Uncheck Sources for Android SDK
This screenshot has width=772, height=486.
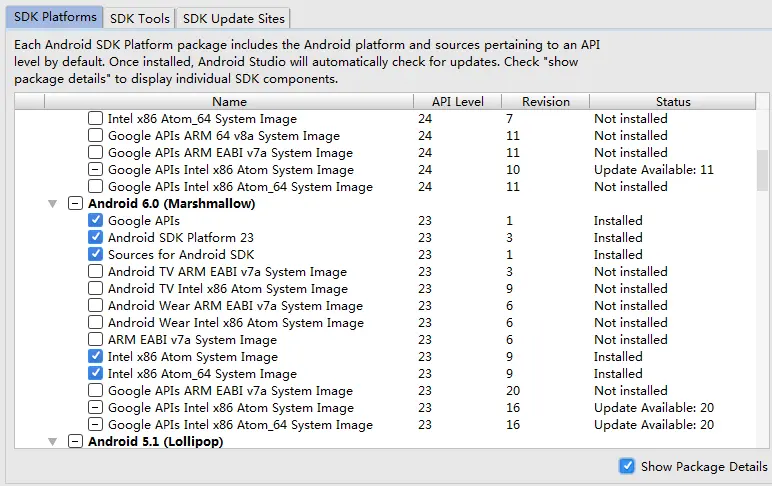point(95,254)
